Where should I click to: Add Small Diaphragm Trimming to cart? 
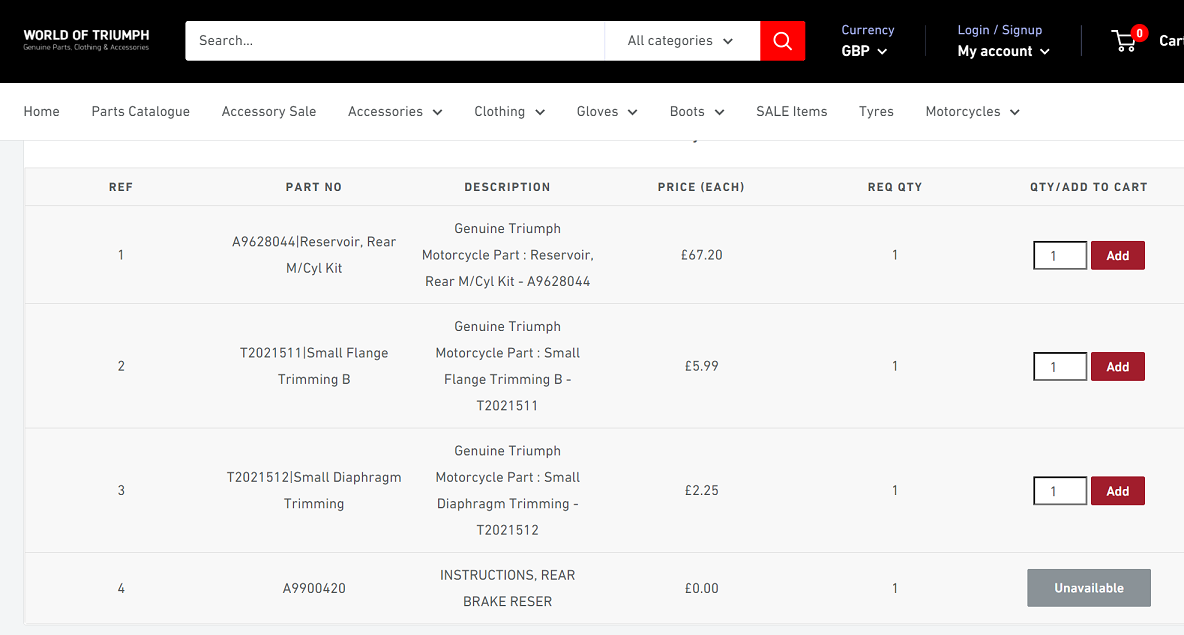1117,491
